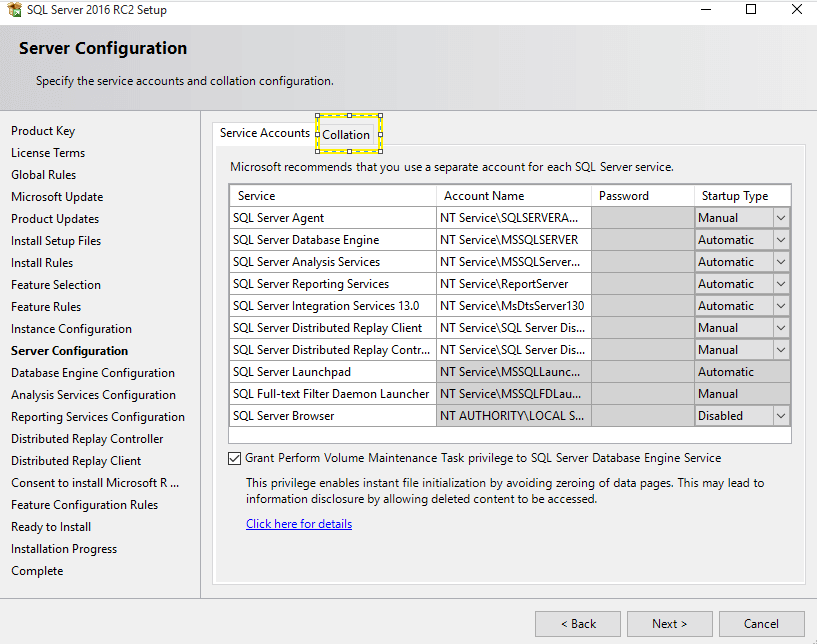Image resolution: width=817 pixels, height=644 pixels.
Task: Switch to the Collation tab
Action: pos(346,133)
